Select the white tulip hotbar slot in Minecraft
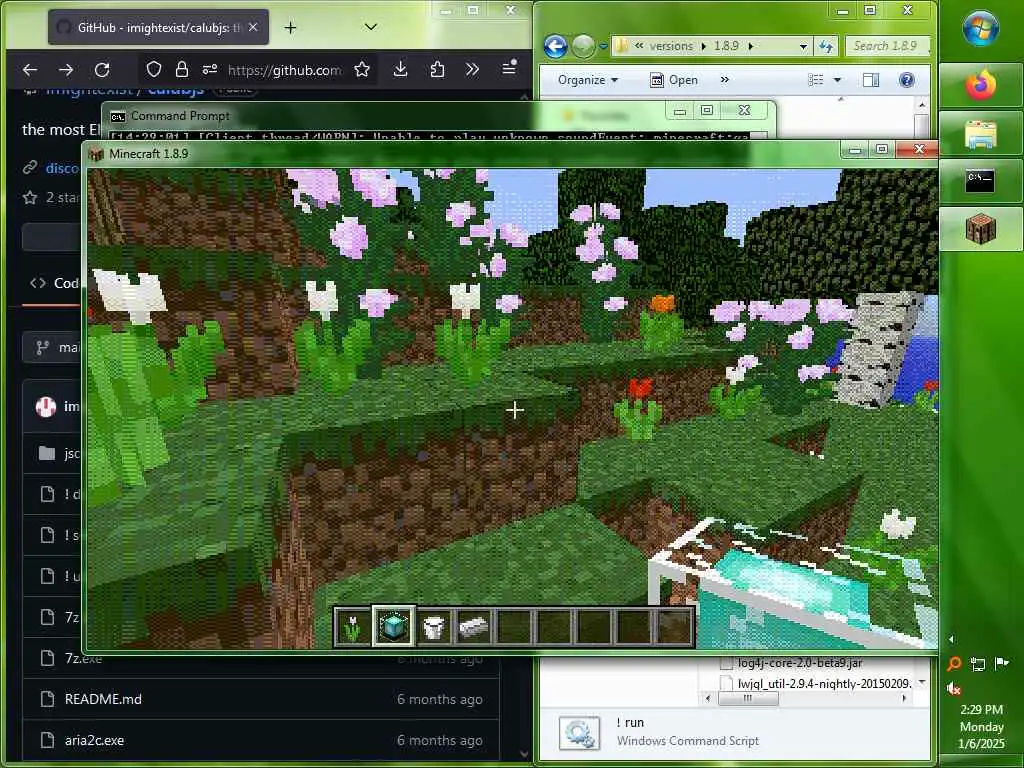Viewport: 1024px width, 768px height. point(353,627)
